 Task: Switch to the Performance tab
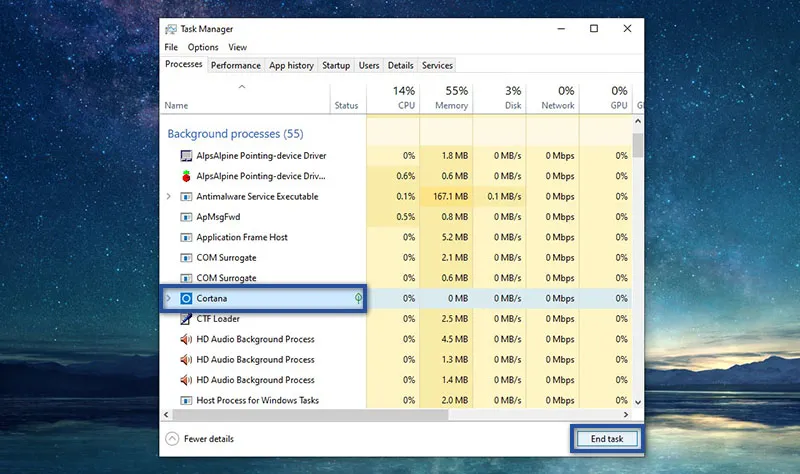tap(236, 65)
